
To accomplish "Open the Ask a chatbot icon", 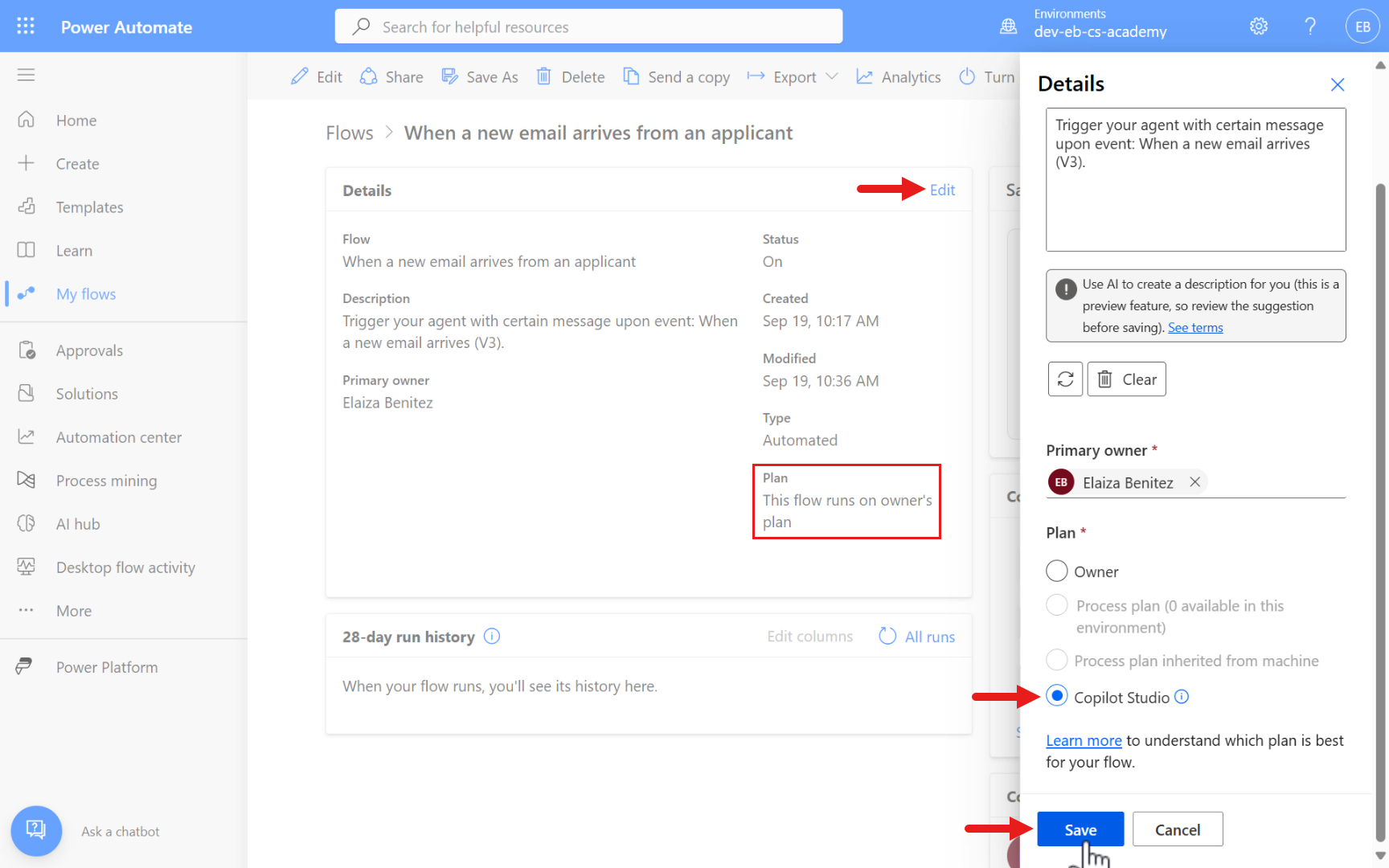I will point(36,830).
